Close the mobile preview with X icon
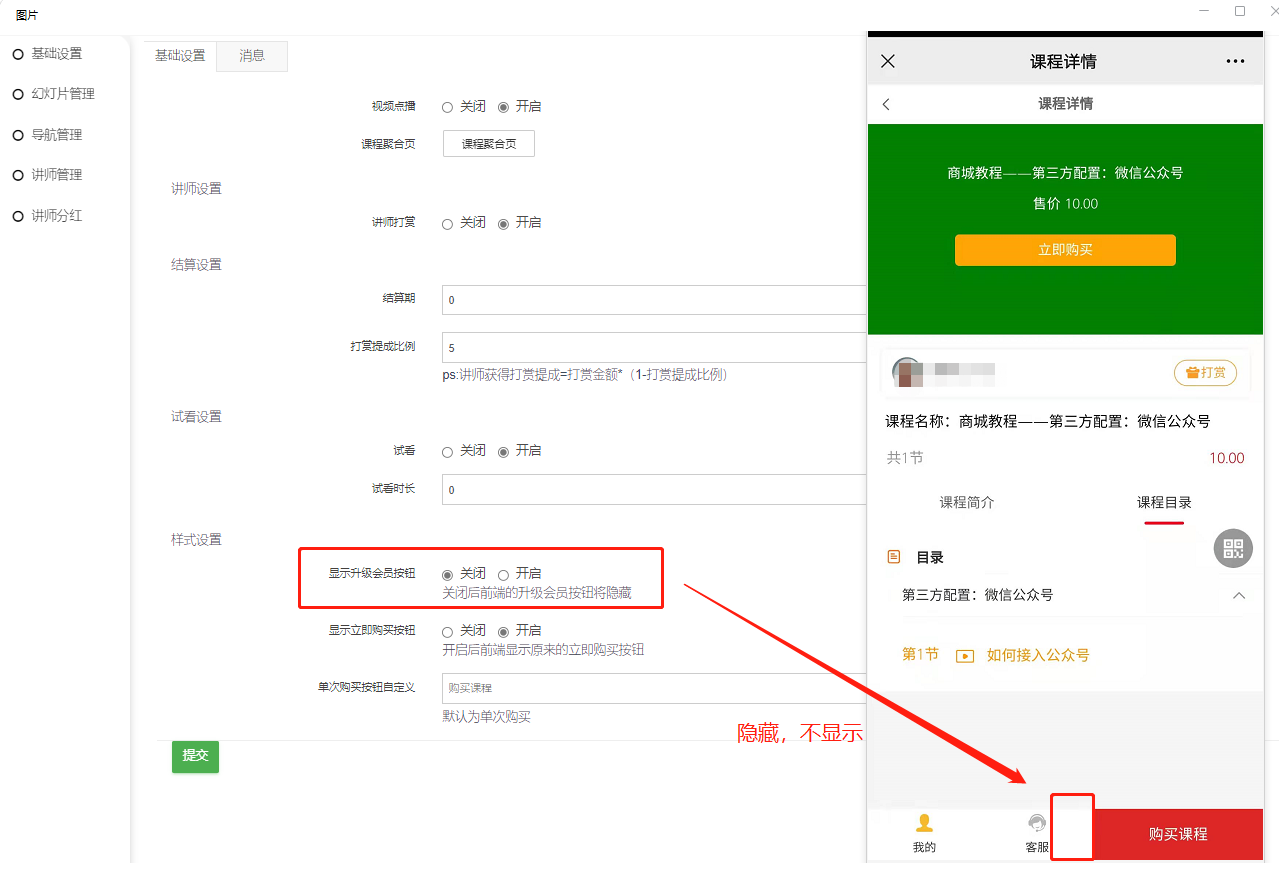This screenshot has width=1279, height=872. (x=888, y=61)
